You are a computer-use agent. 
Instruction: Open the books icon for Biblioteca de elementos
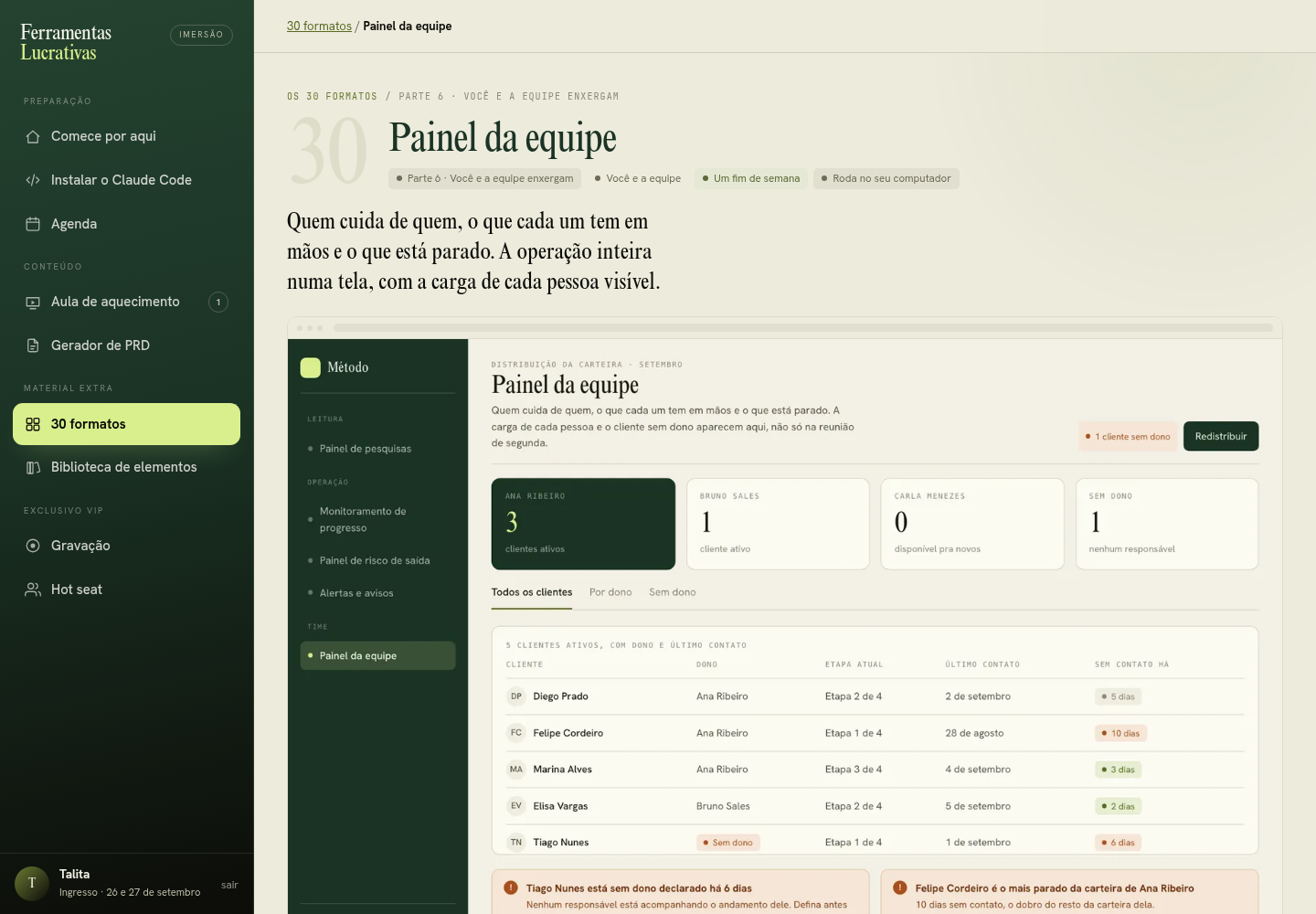[33, 467]
